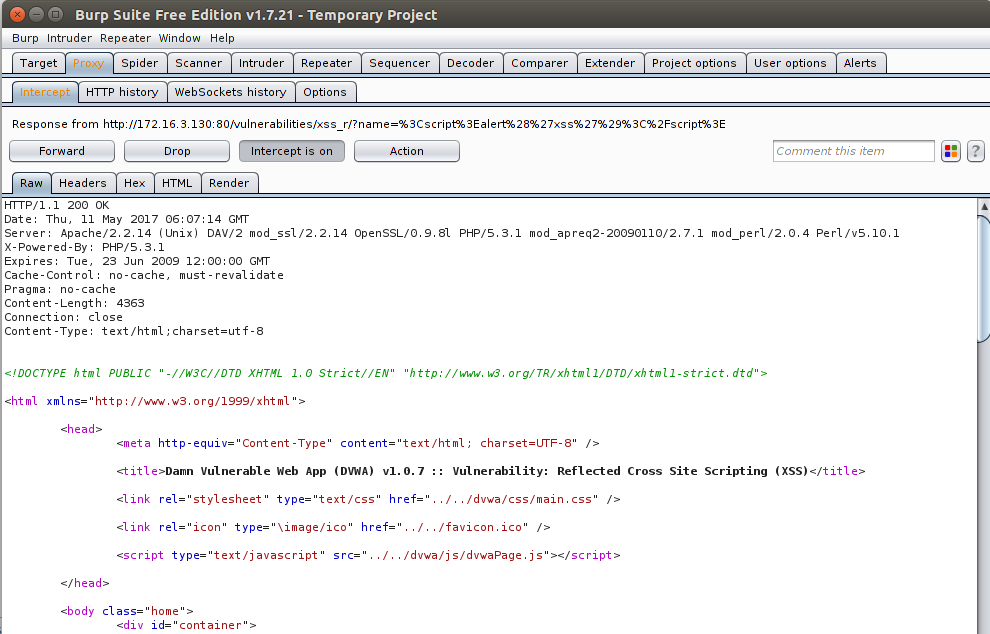Forward the intercepted response
Viewport: 990px width, 634px height.
click(62, 151)
